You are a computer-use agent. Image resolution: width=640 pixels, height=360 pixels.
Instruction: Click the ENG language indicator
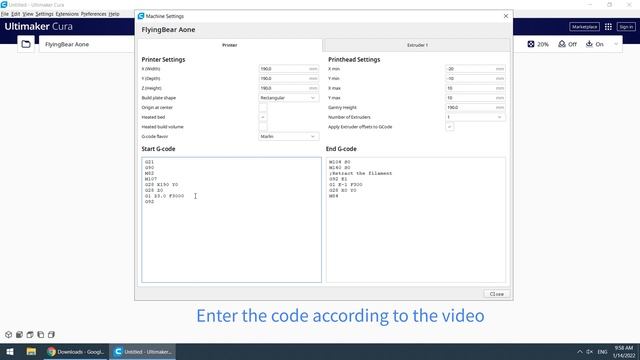[x=602, y=352]
